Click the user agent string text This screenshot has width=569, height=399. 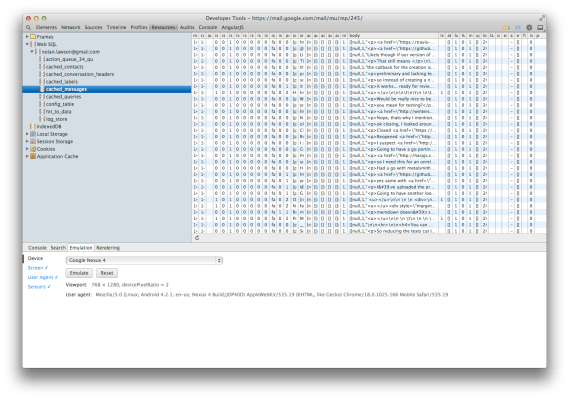click(272, 295)
